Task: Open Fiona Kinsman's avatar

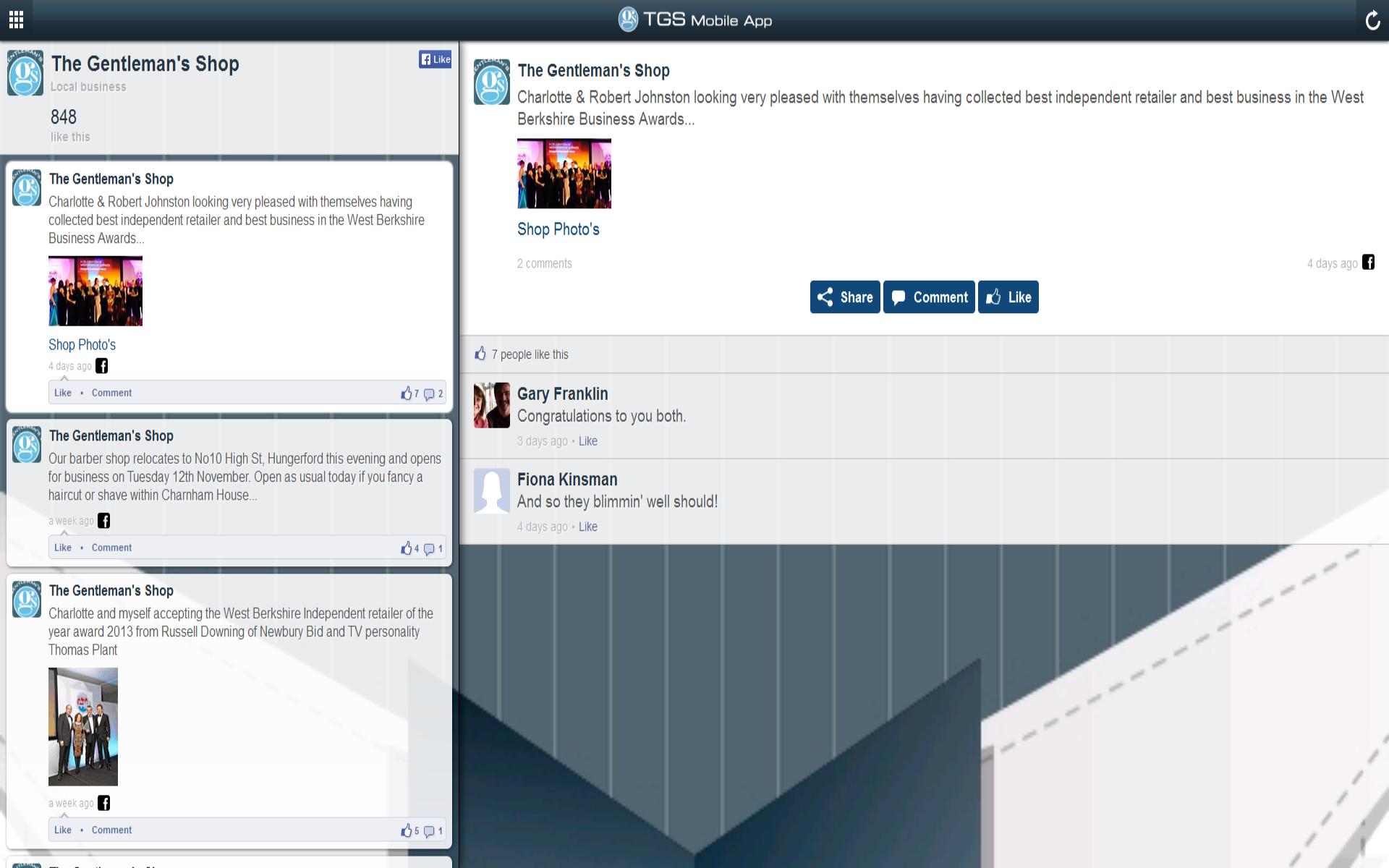Action: tap(492, 491)
